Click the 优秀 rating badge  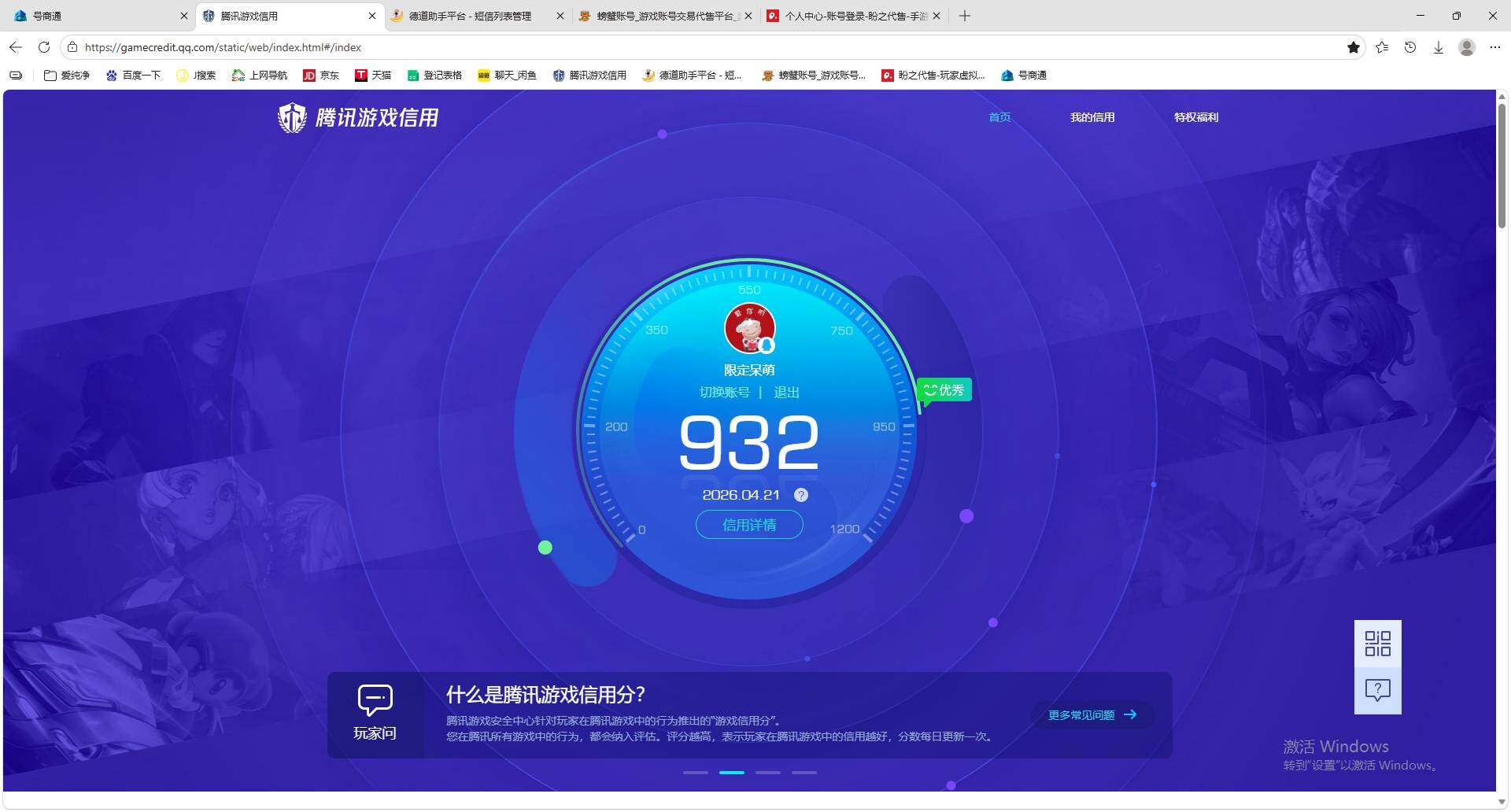coord(944,390)
